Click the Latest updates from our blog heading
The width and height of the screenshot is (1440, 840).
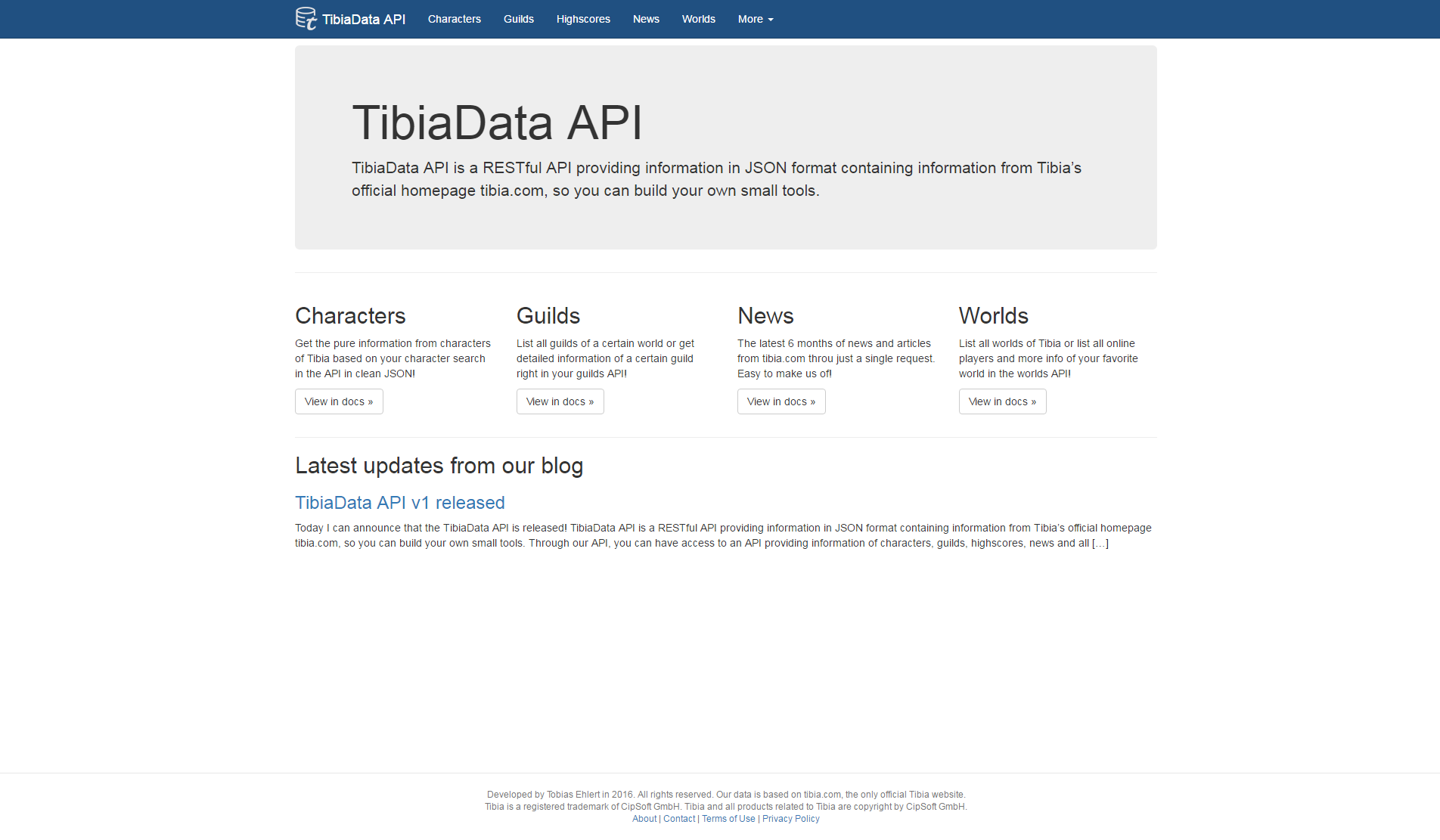click(x=439, y=466)
